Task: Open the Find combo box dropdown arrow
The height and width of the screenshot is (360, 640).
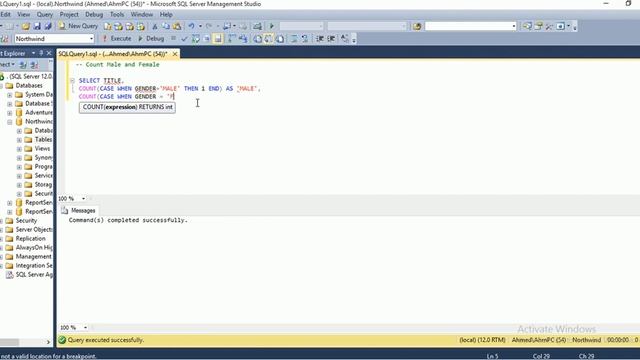Action: (x=513, y=26)
